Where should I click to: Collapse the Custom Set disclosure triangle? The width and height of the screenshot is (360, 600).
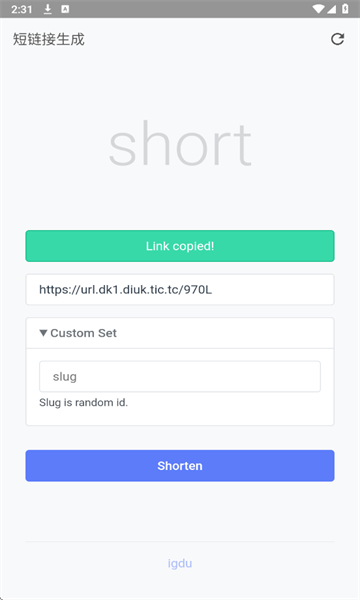pyautogui.click(x=44, y=333)
